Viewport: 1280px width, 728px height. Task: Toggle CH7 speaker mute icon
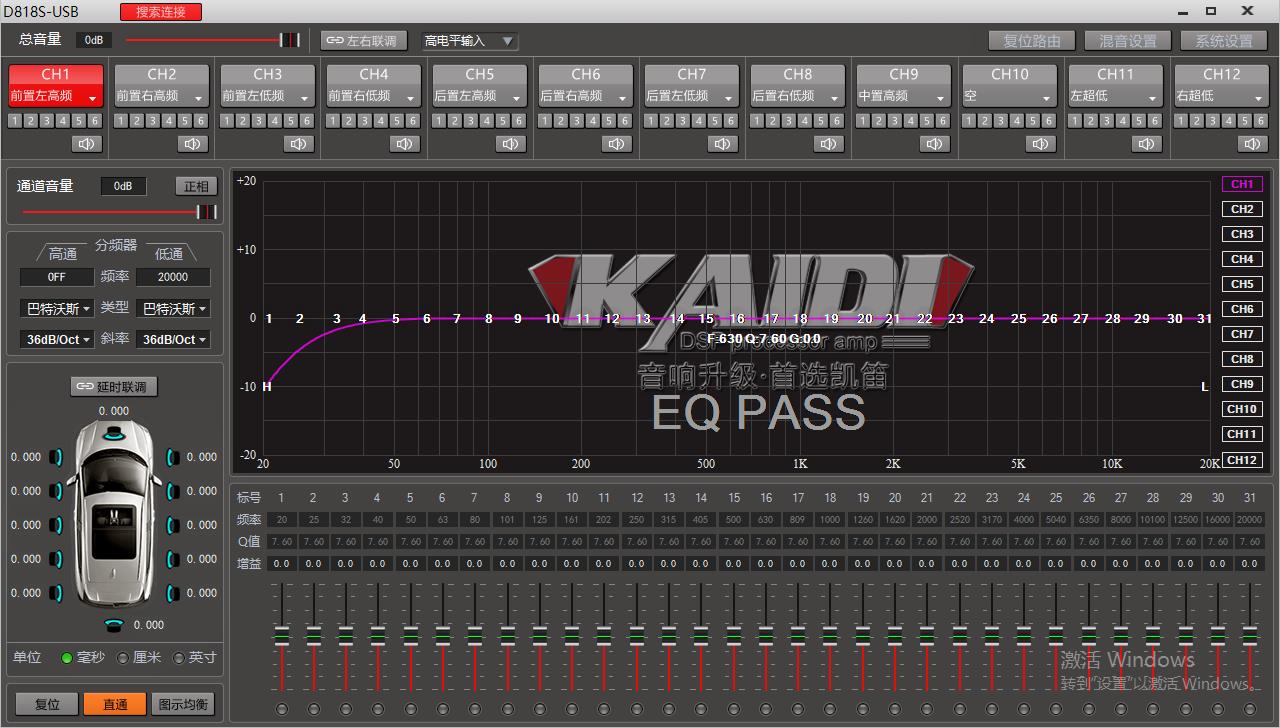coord(723,144)
